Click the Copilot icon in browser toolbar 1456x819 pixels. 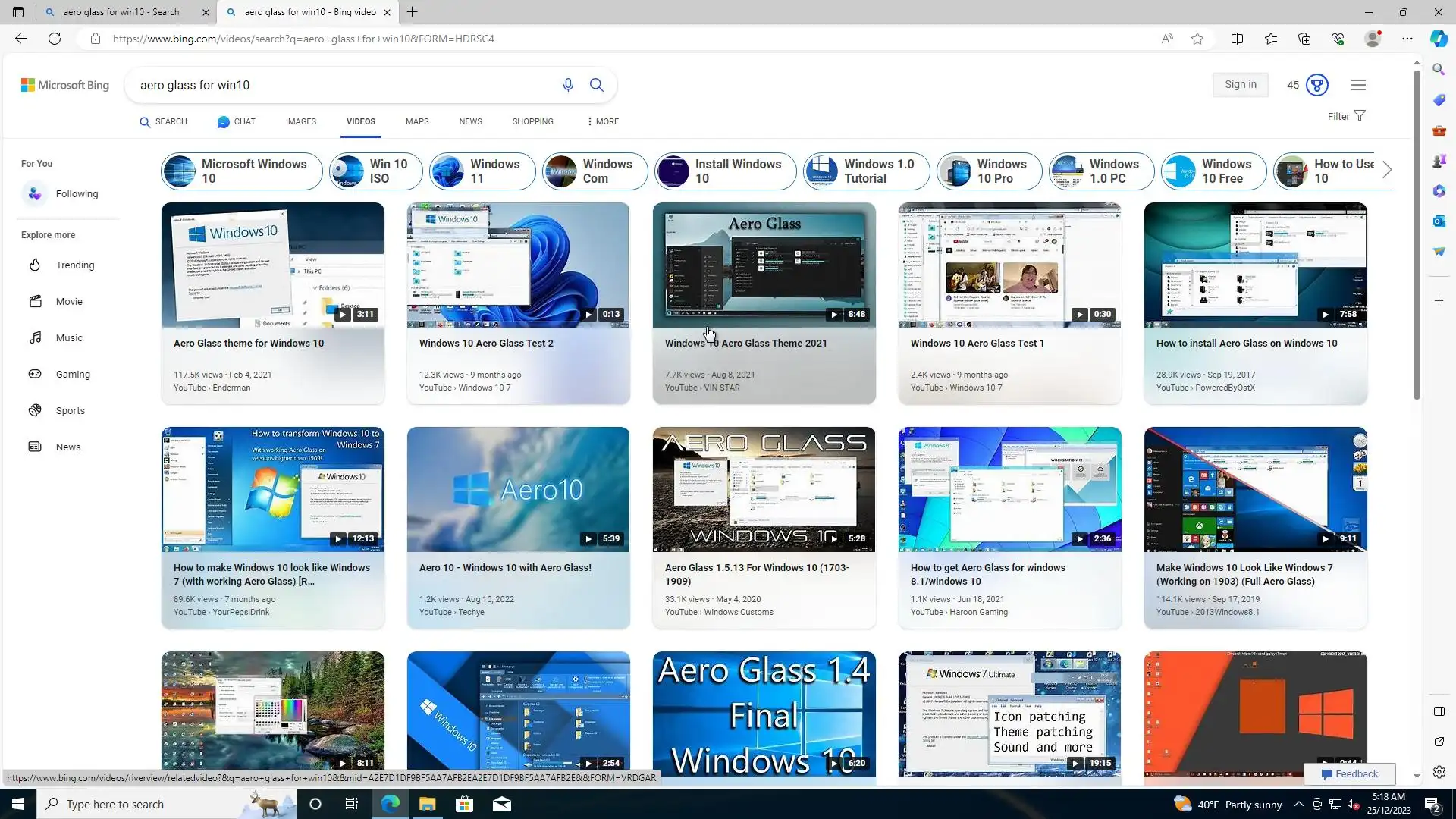pyautogui.click(x=1439, y=39)
